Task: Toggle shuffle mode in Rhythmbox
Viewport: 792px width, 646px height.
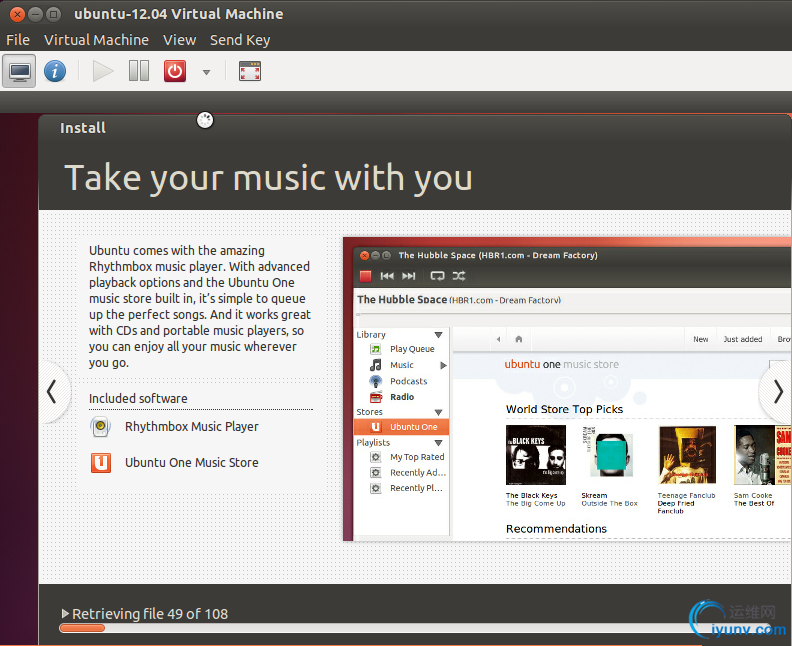Action: click(459, 276)
